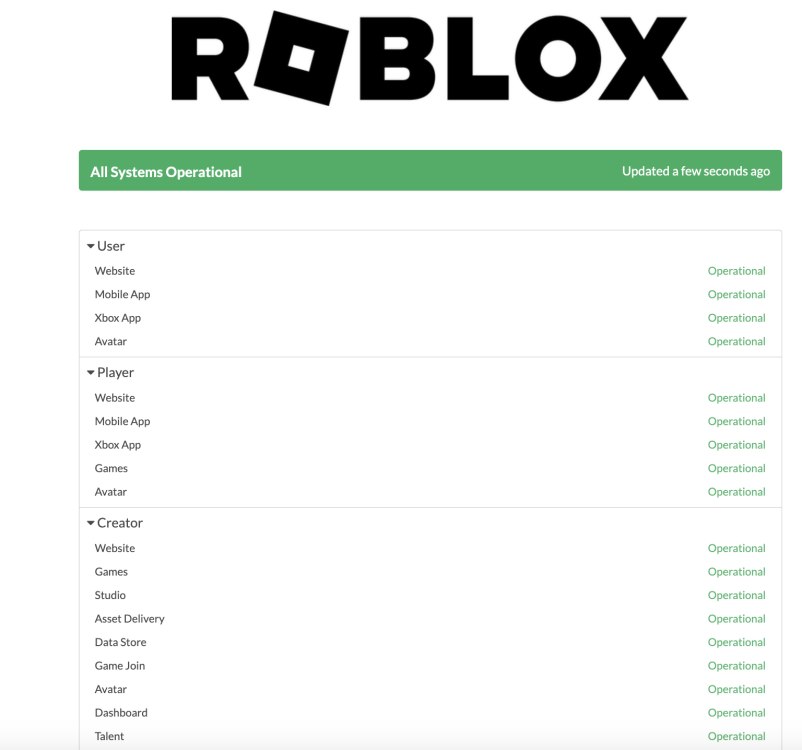Screen dimensions: 802x750
Task: Click the User section header
Action: 111,246
